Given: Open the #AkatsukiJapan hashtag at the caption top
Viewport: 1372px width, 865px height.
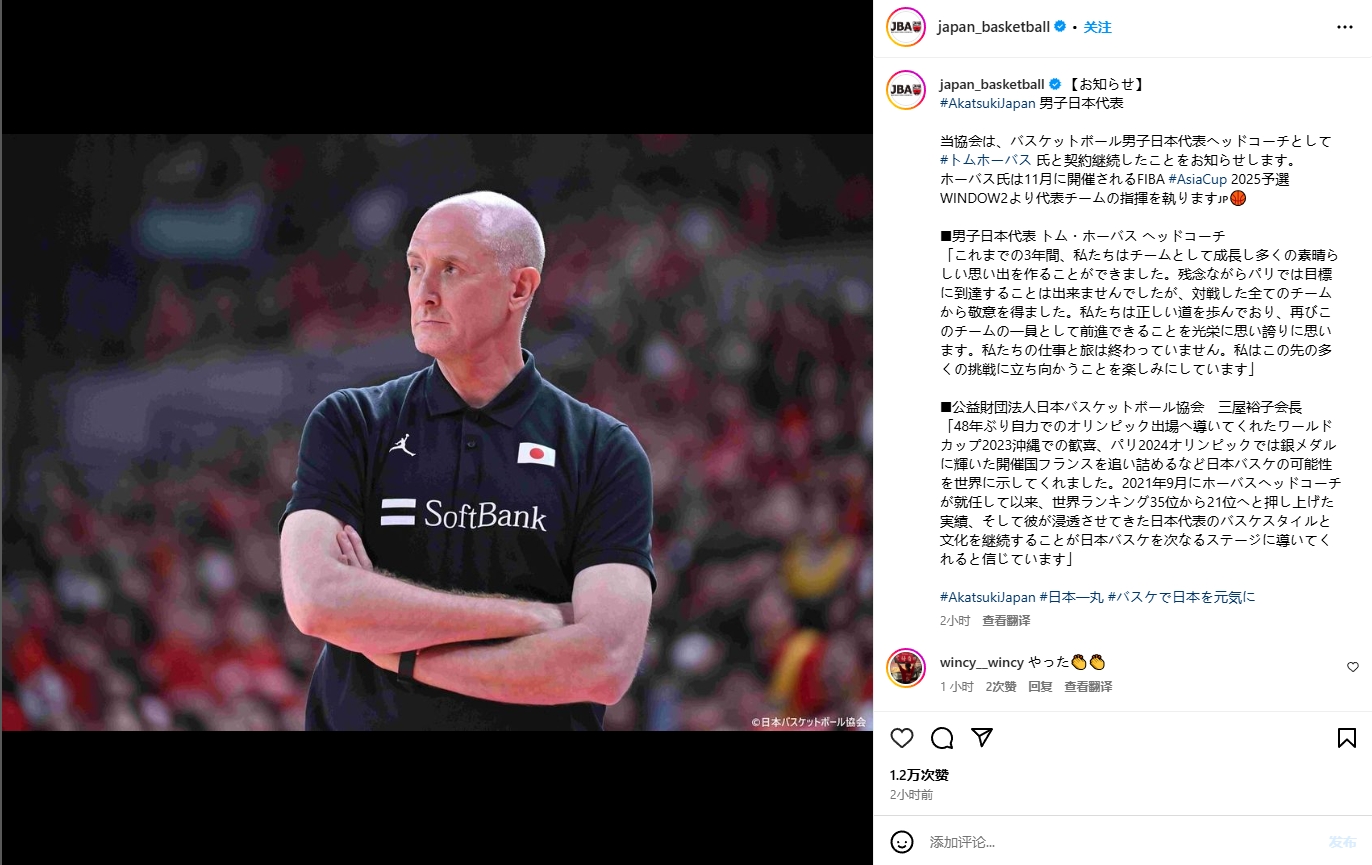Looking at the screenshot, I should click(x=988, y=103).
